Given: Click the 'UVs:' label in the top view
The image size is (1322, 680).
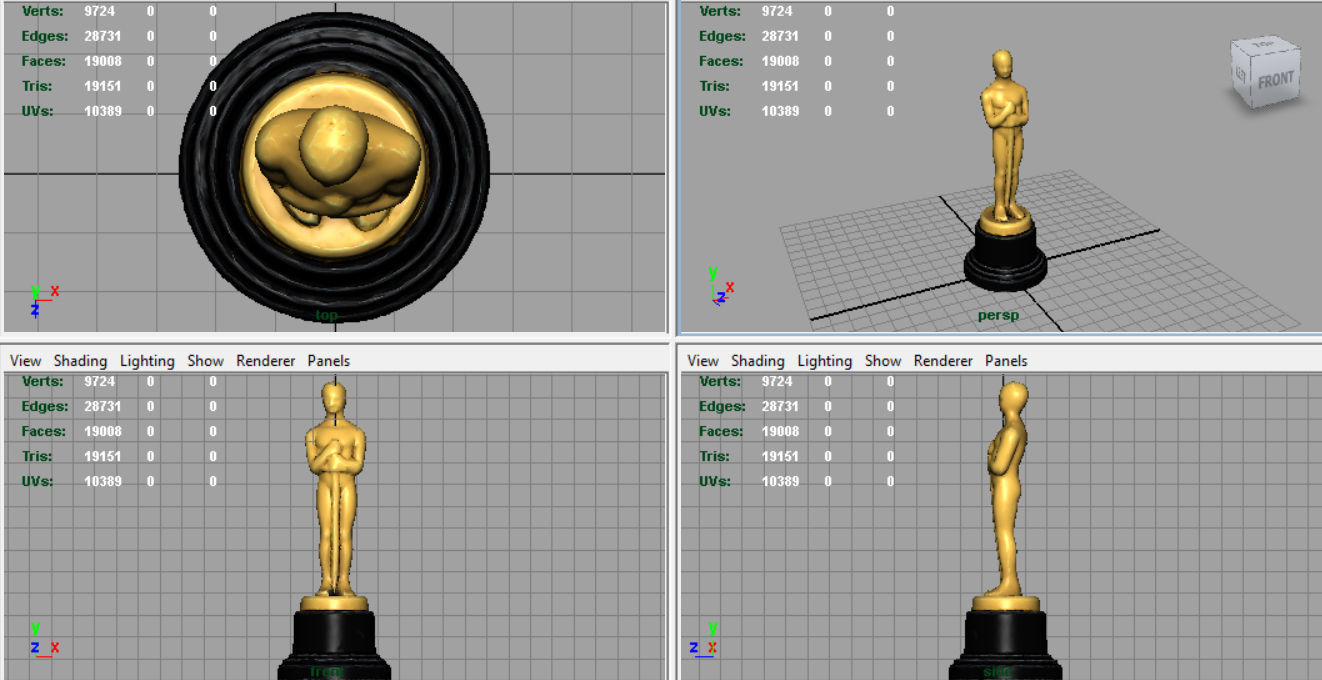Looking at the screenshot, I should point(38,111).
